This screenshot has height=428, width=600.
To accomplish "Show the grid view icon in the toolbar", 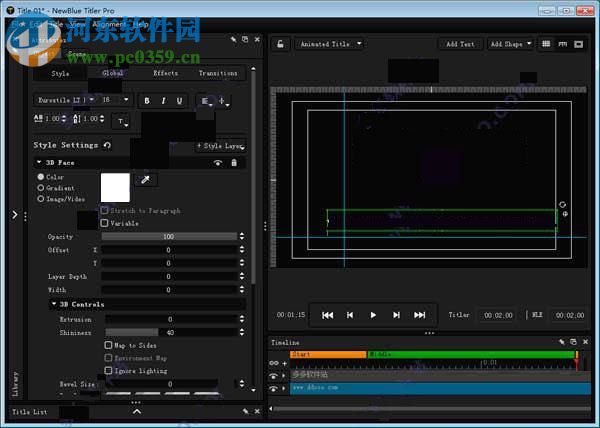I will (x=546, y=44).
